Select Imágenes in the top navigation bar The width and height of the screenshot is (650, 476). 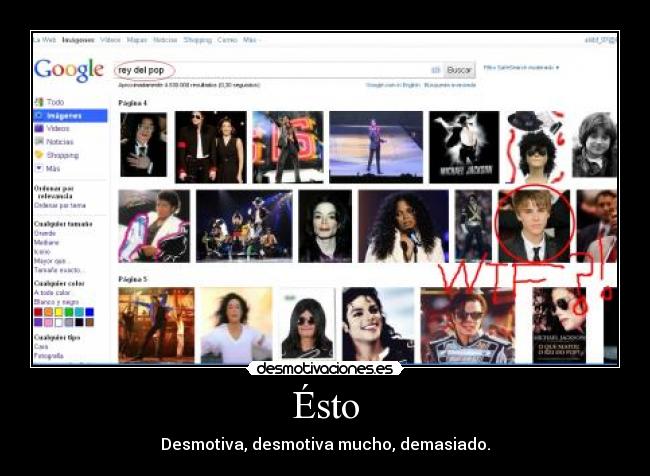coord(78,40)
